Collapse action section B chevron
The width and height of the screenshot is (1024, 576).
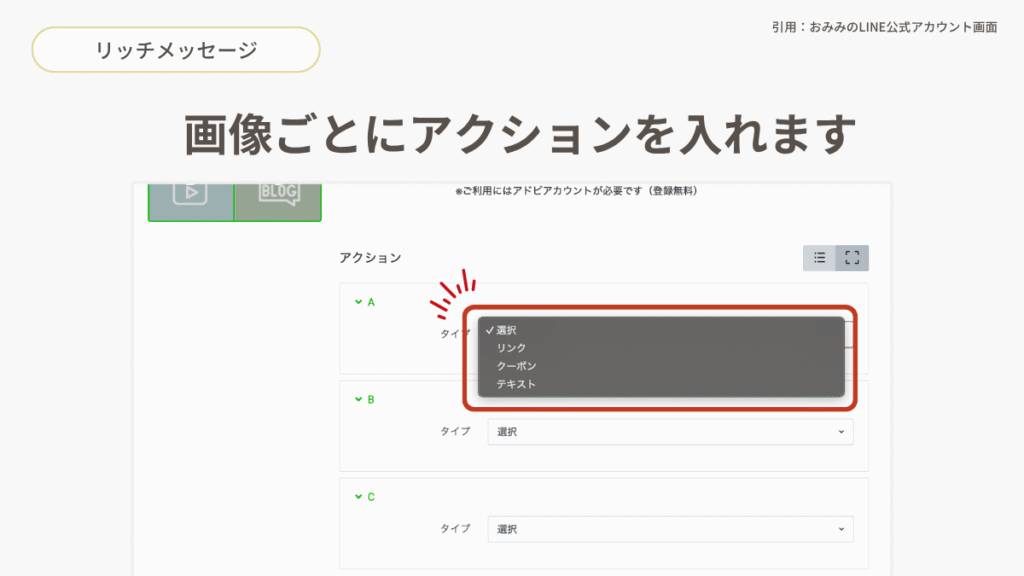point(358,399)
